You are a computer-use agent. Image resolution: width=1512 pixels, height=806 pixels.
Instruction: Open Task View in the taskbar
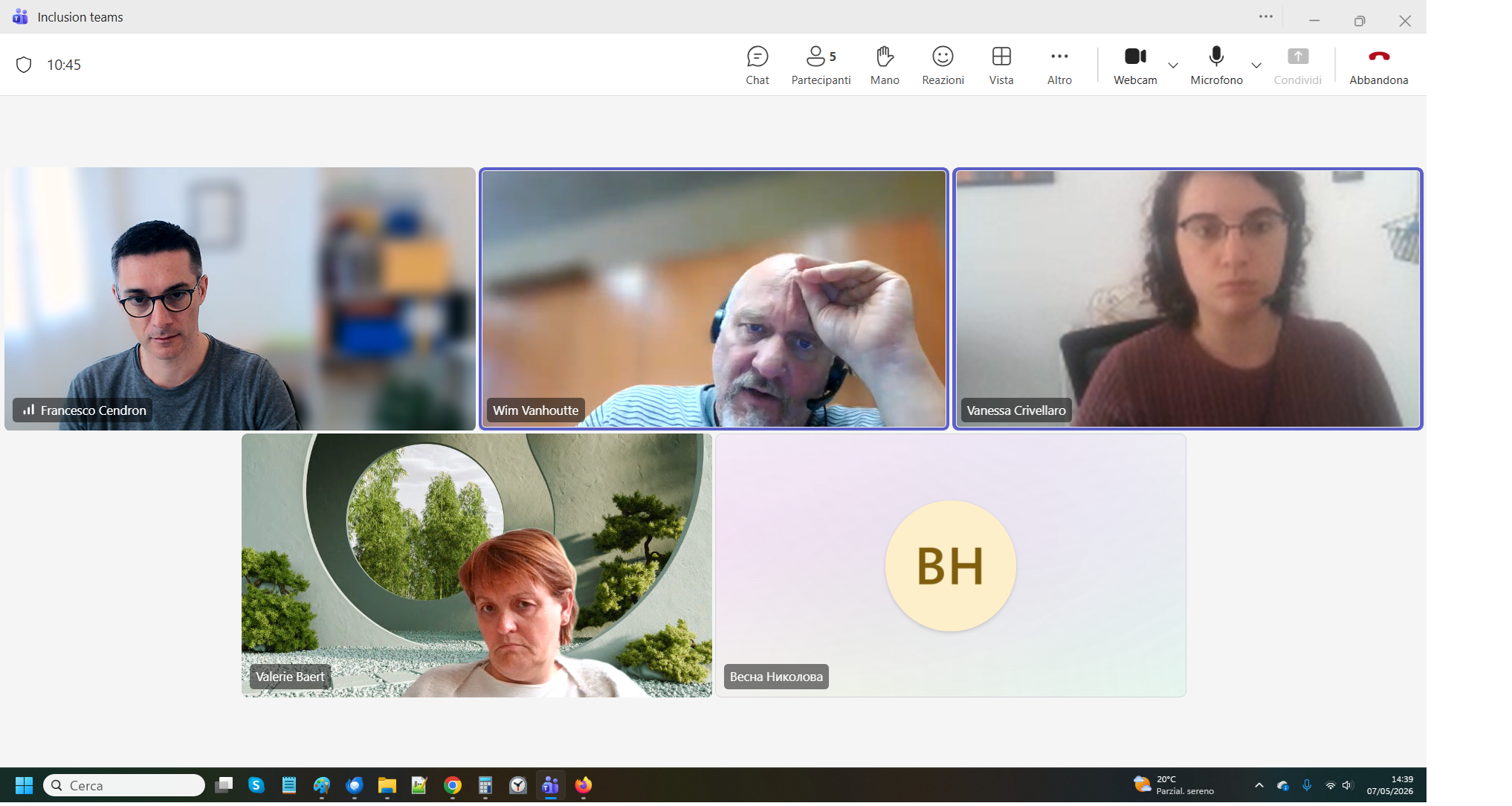[x=224, y=785]
